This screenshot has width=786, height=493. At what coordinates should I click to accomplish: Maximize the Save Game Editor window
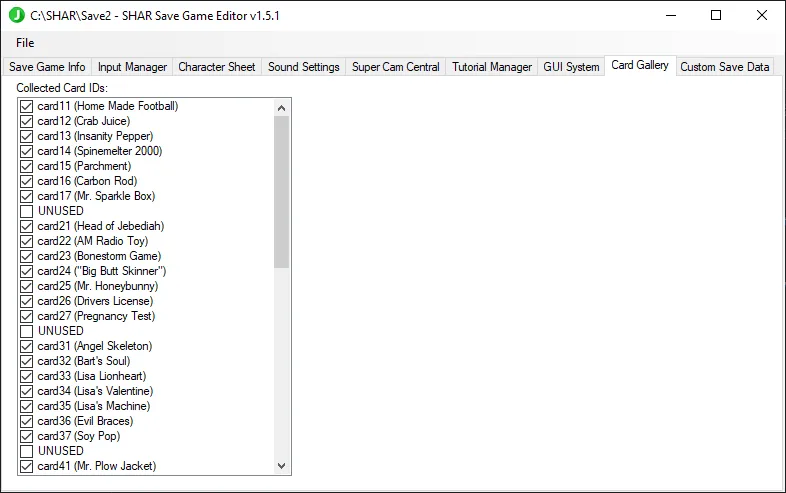(716, 15)
